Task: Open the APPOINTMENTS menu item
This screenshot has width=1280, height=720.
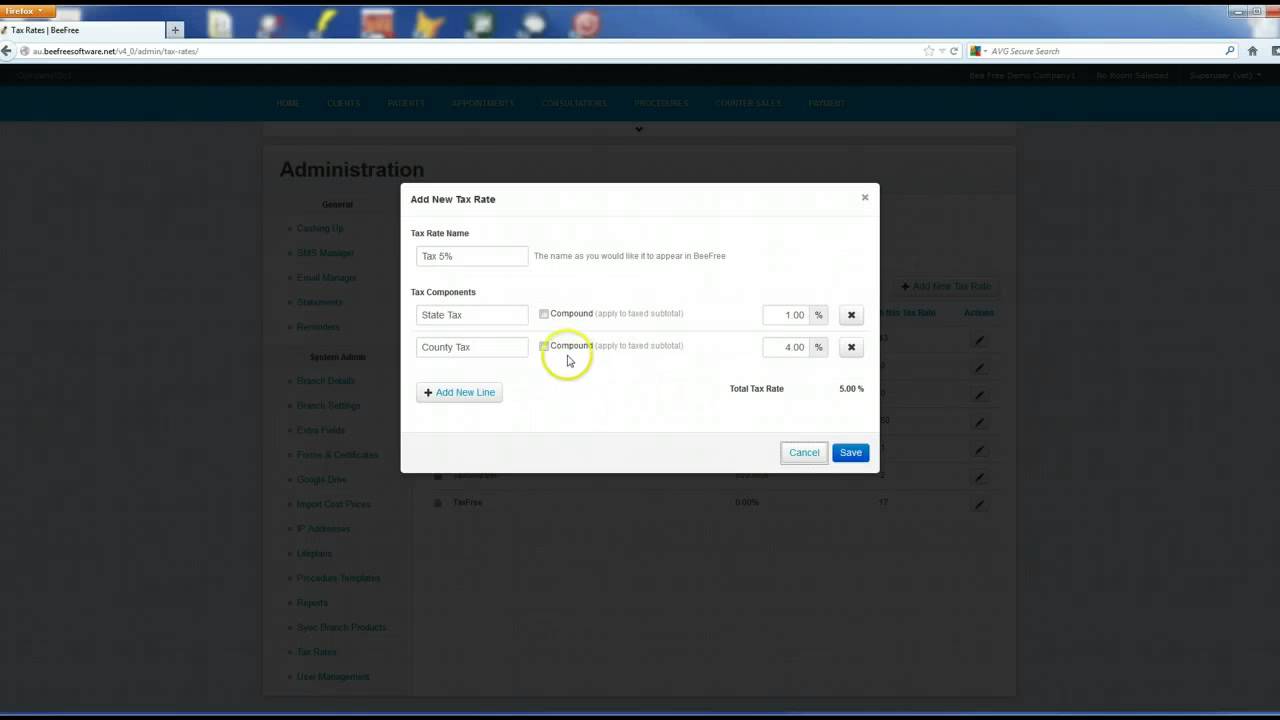Action: 483,103
